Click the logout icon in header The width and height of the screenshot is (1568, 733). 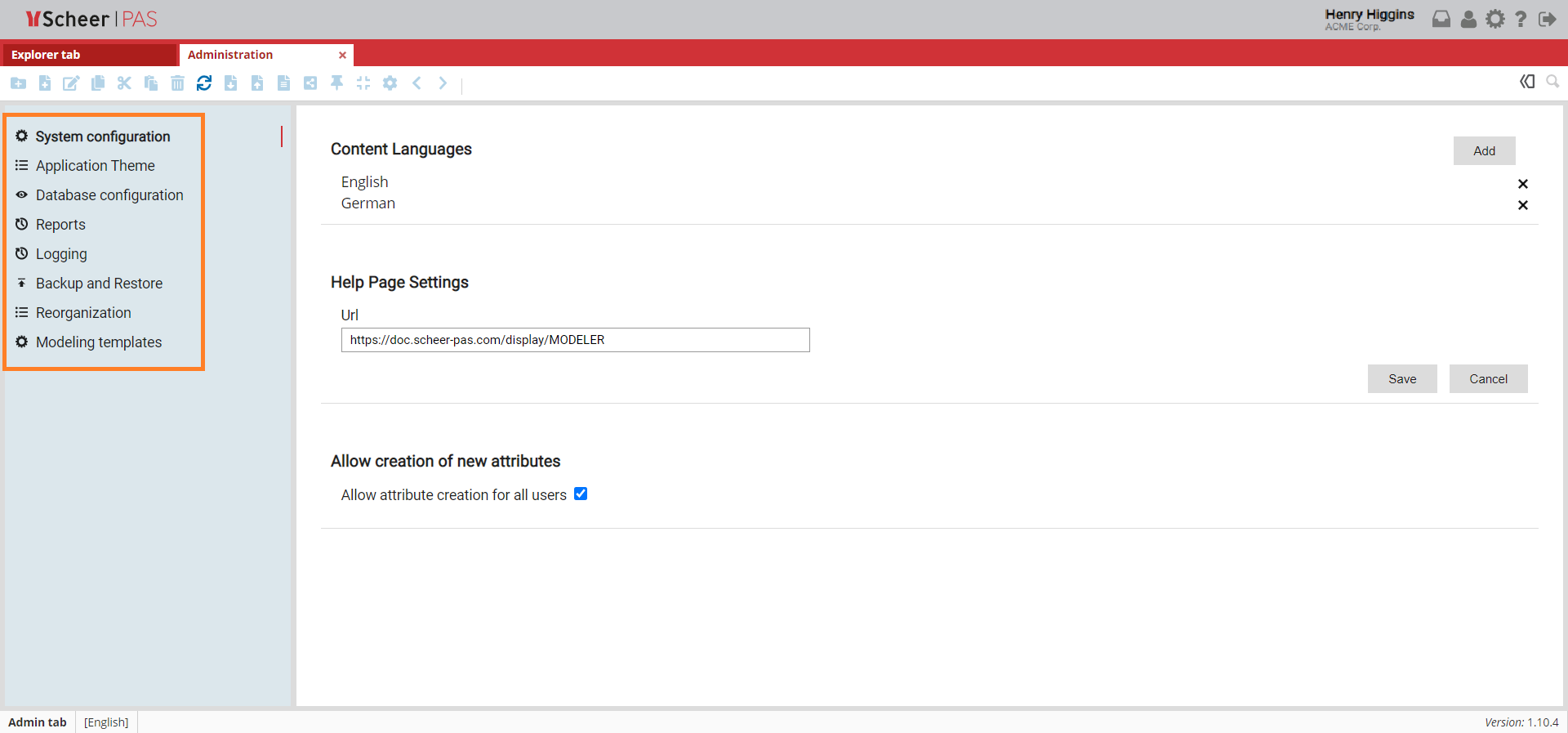tap(1547, 19)
